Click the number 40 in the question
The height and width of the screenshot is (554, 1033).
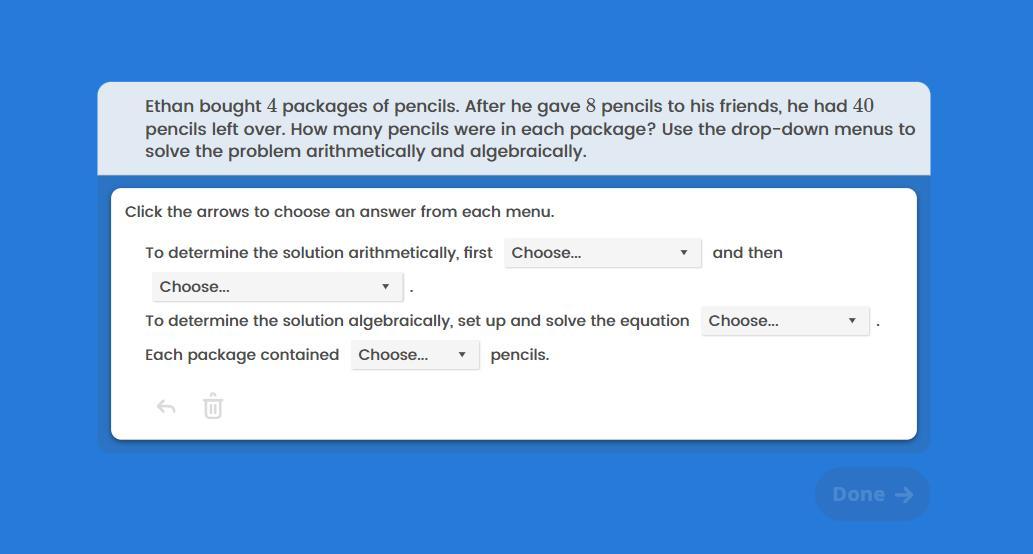click(x=863, y=106)
